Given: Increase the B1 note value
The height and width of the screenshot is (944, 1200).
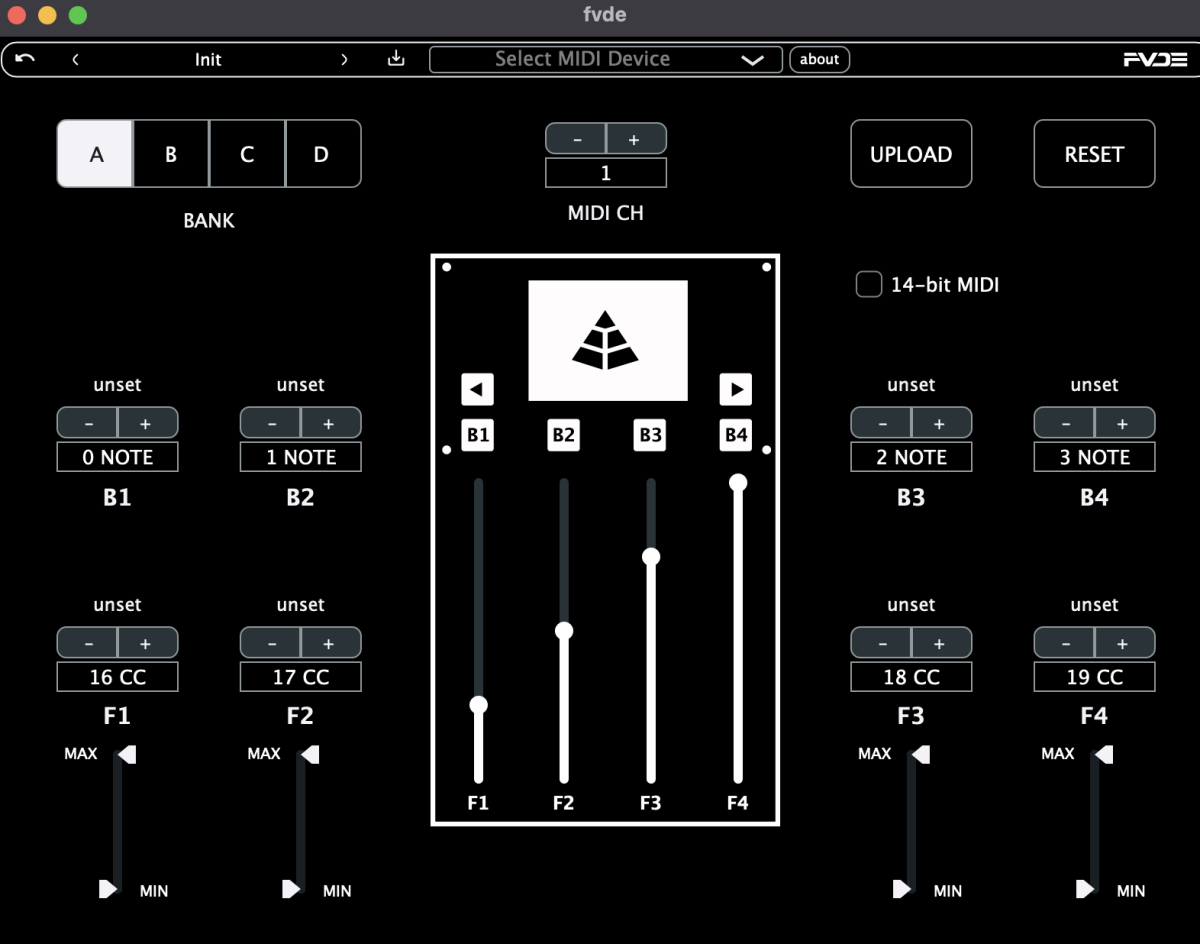Looking at the screenshot, I should pos(147,423).
